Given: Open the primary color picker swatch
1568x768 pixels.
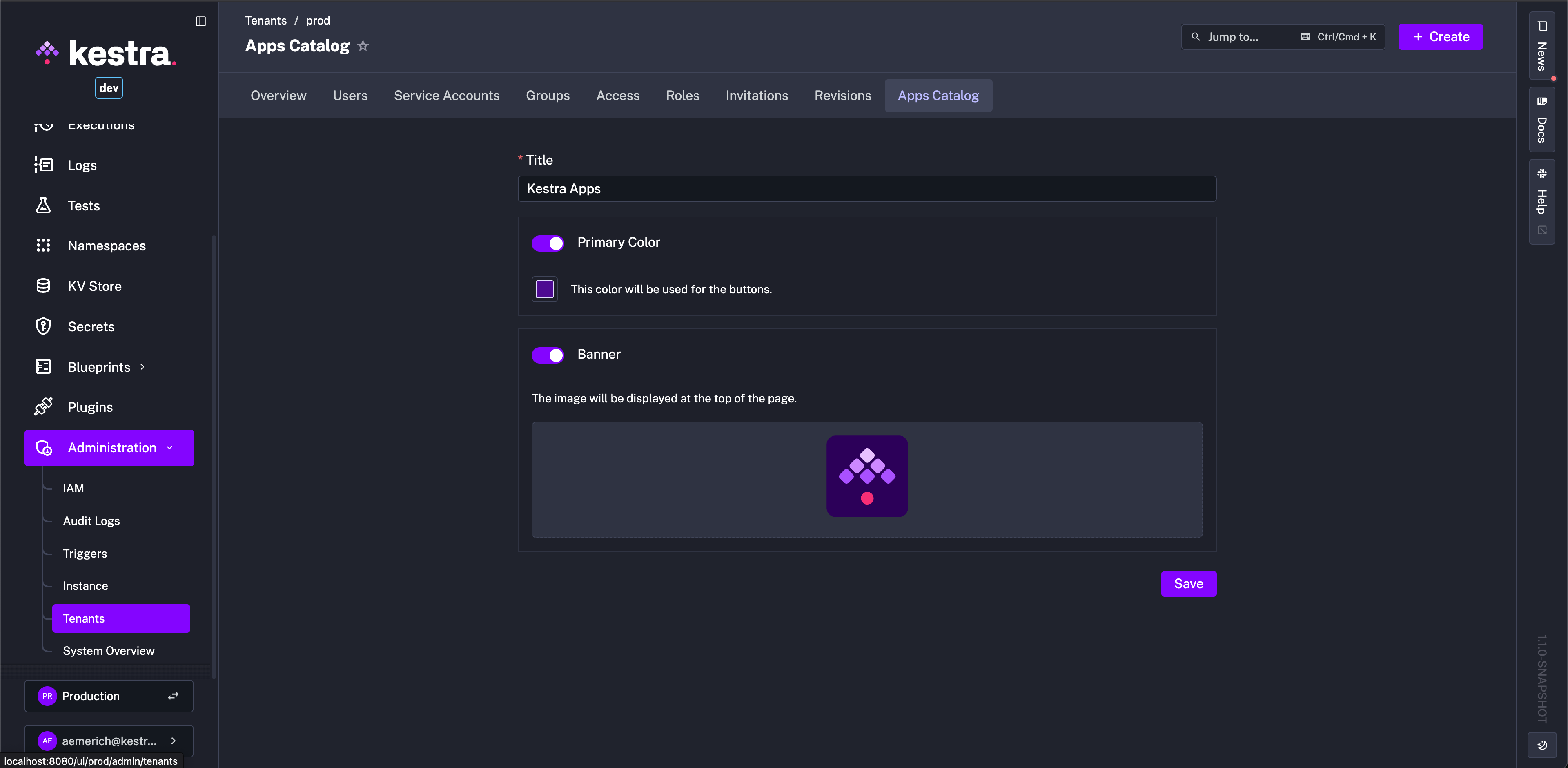Looking at the screenshot, I should click(543, 289).
